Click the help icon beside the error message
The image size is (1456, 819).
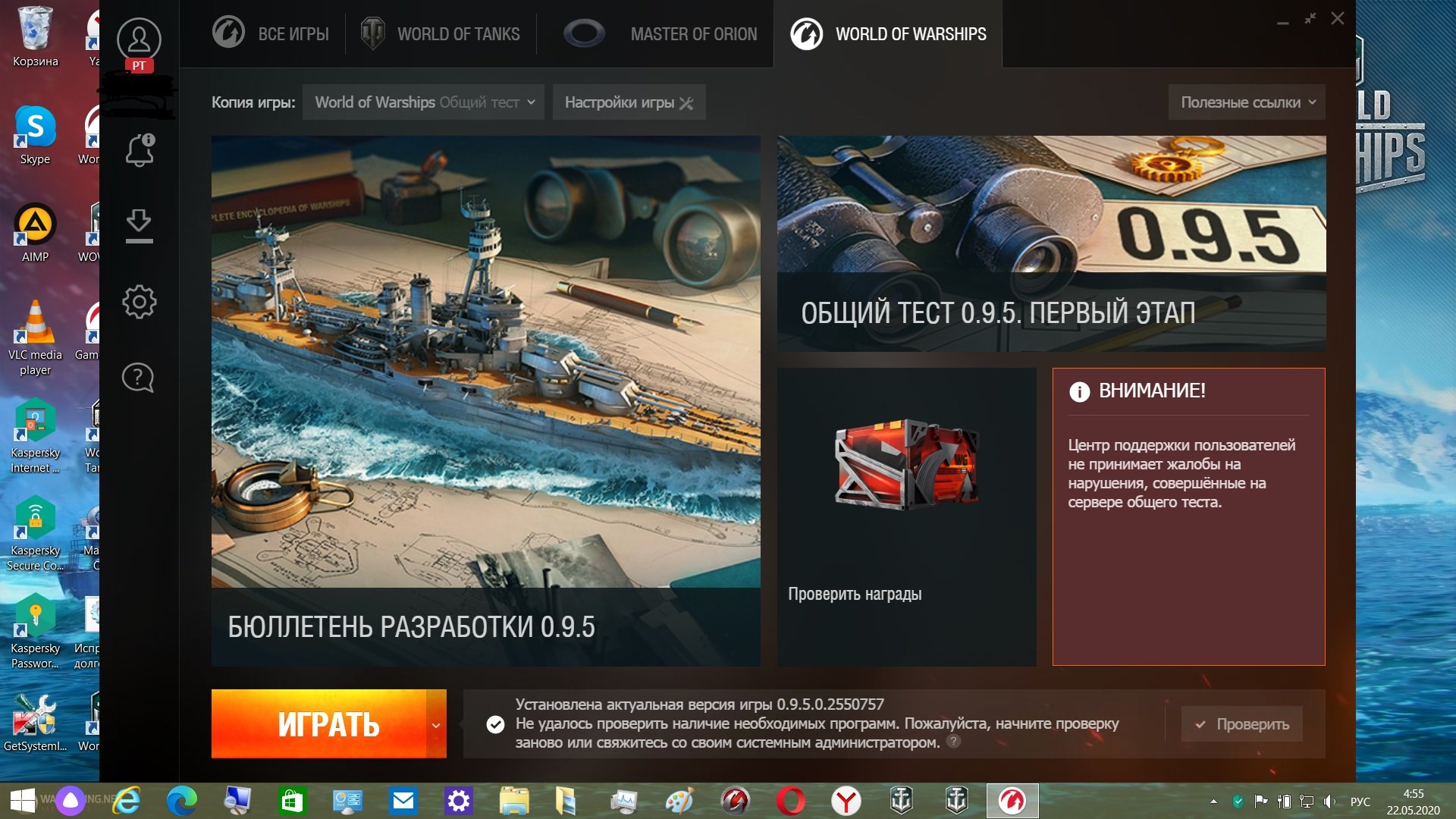954,742
